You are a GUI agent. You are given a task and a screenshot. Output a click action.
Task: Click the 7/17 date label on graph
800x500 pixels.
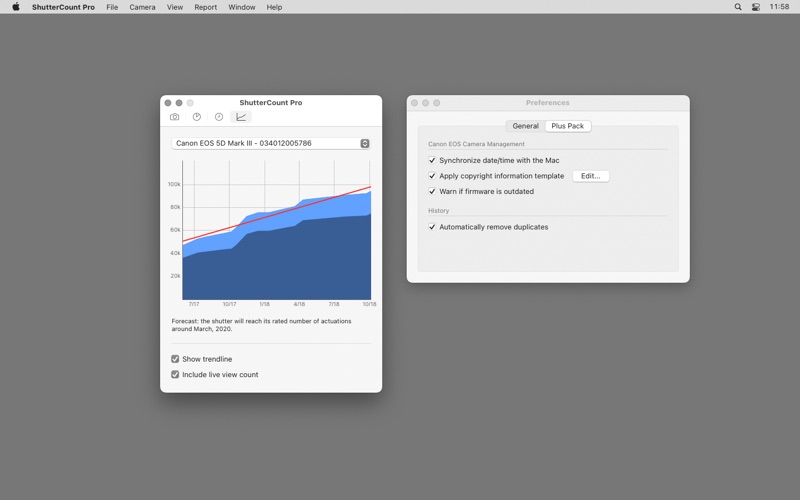tap(194, 304)
